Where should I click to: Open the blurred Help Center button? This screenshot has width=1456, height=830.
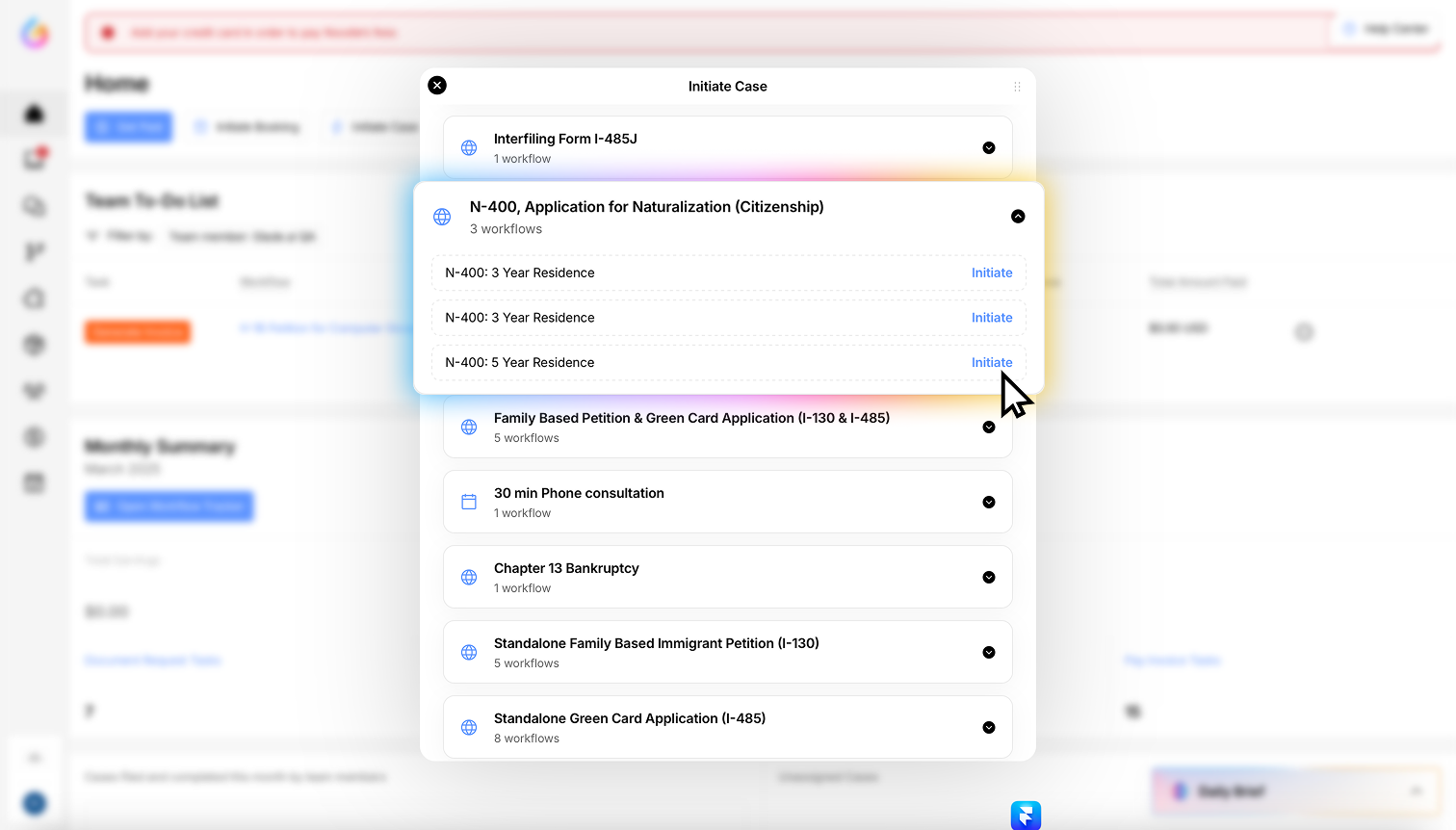(1388, 30)
